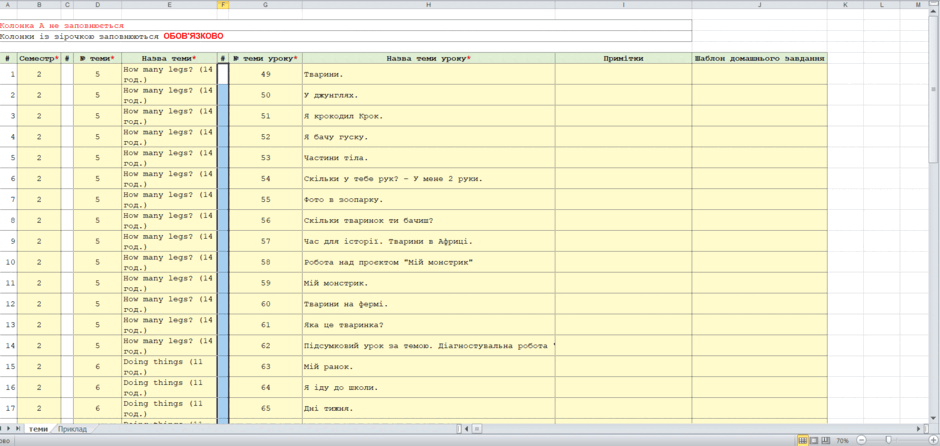Switch to Normal view in status bar
The width and height of the screenshot is (940, 446).
click(x=803, y=441)
